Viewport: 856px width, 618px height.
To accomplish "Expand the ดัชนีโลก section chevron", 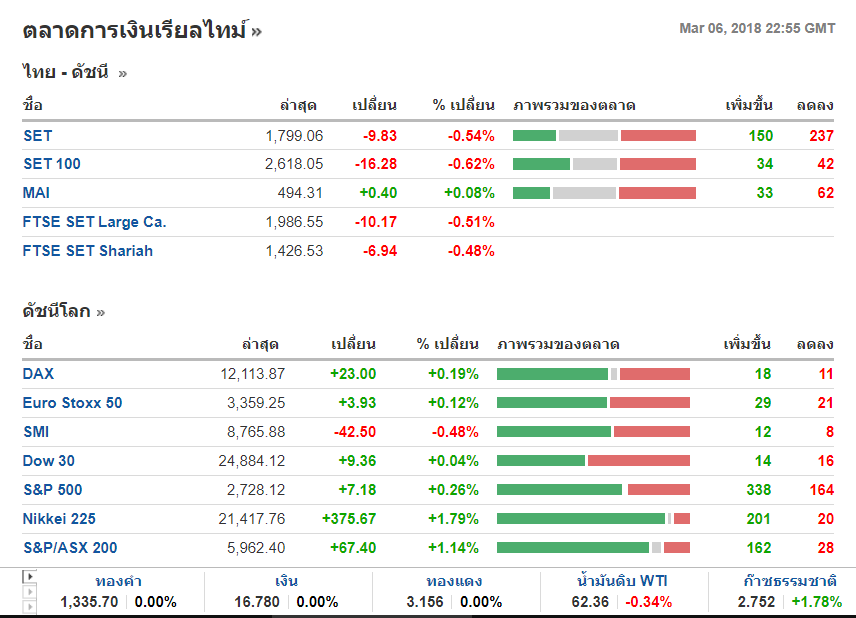I will (100, 312).
